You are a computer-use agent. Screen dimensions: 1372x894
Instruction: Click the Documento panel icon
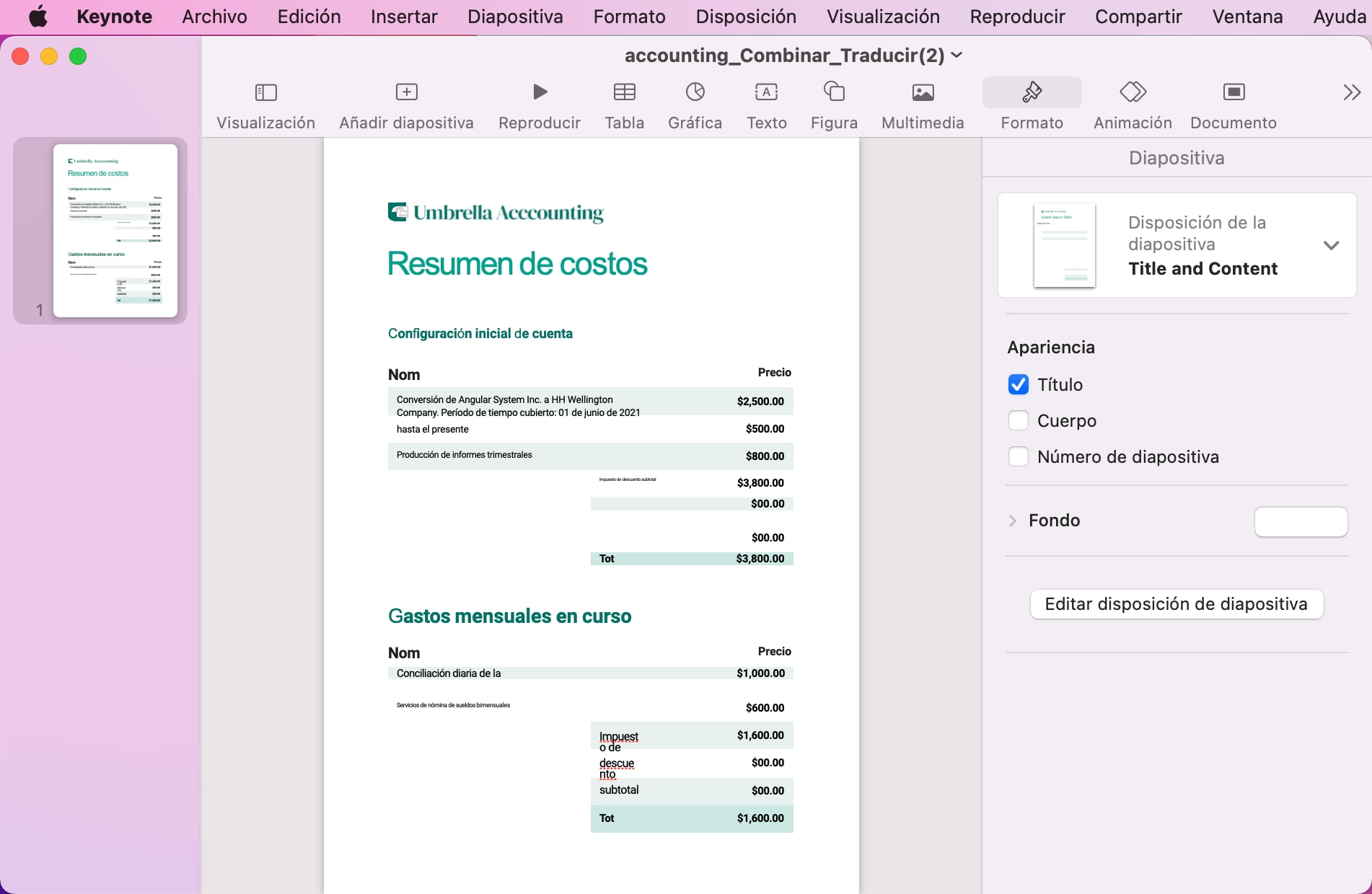[x=1234, y=92]
